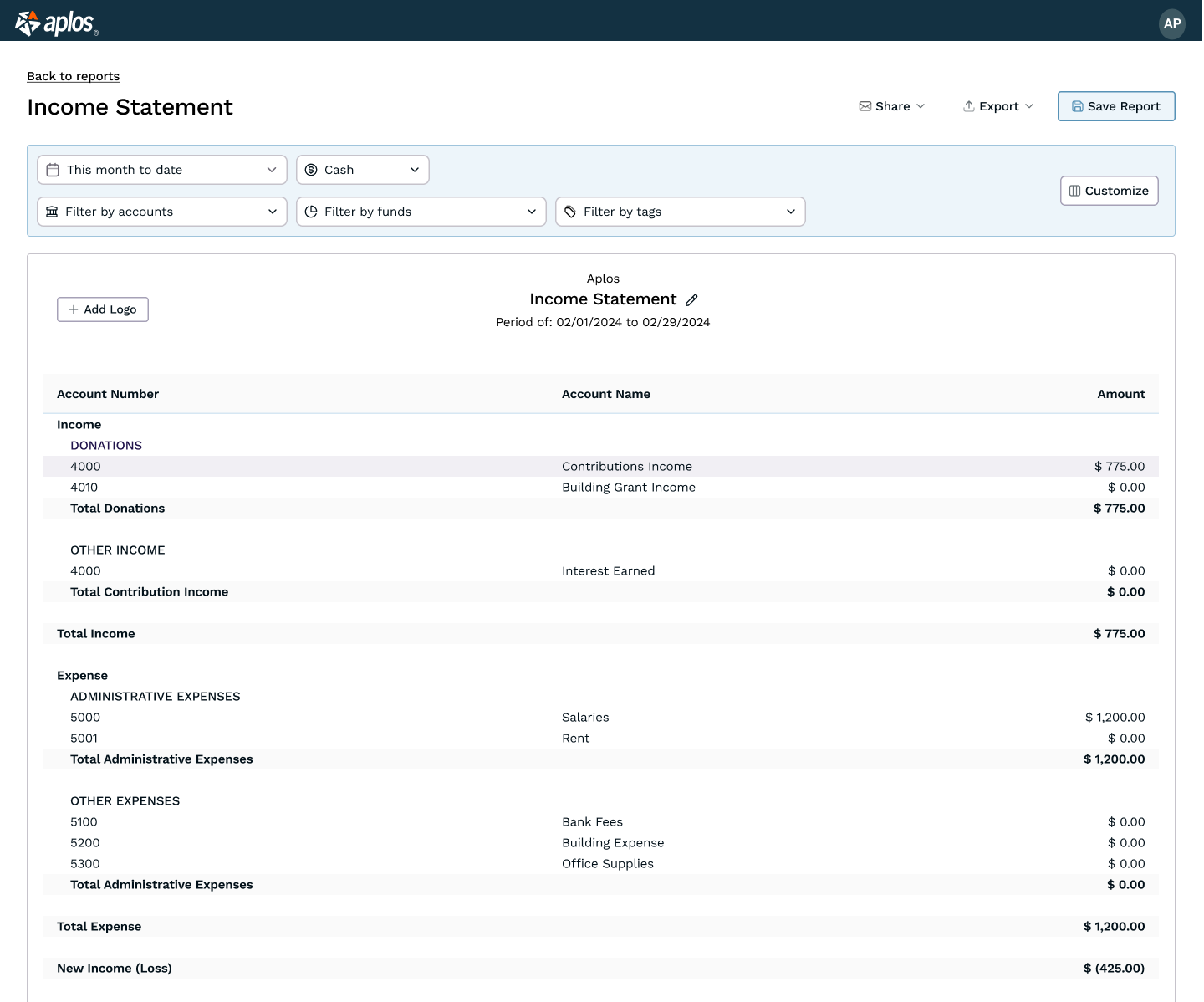Click account number 4010

84,488
